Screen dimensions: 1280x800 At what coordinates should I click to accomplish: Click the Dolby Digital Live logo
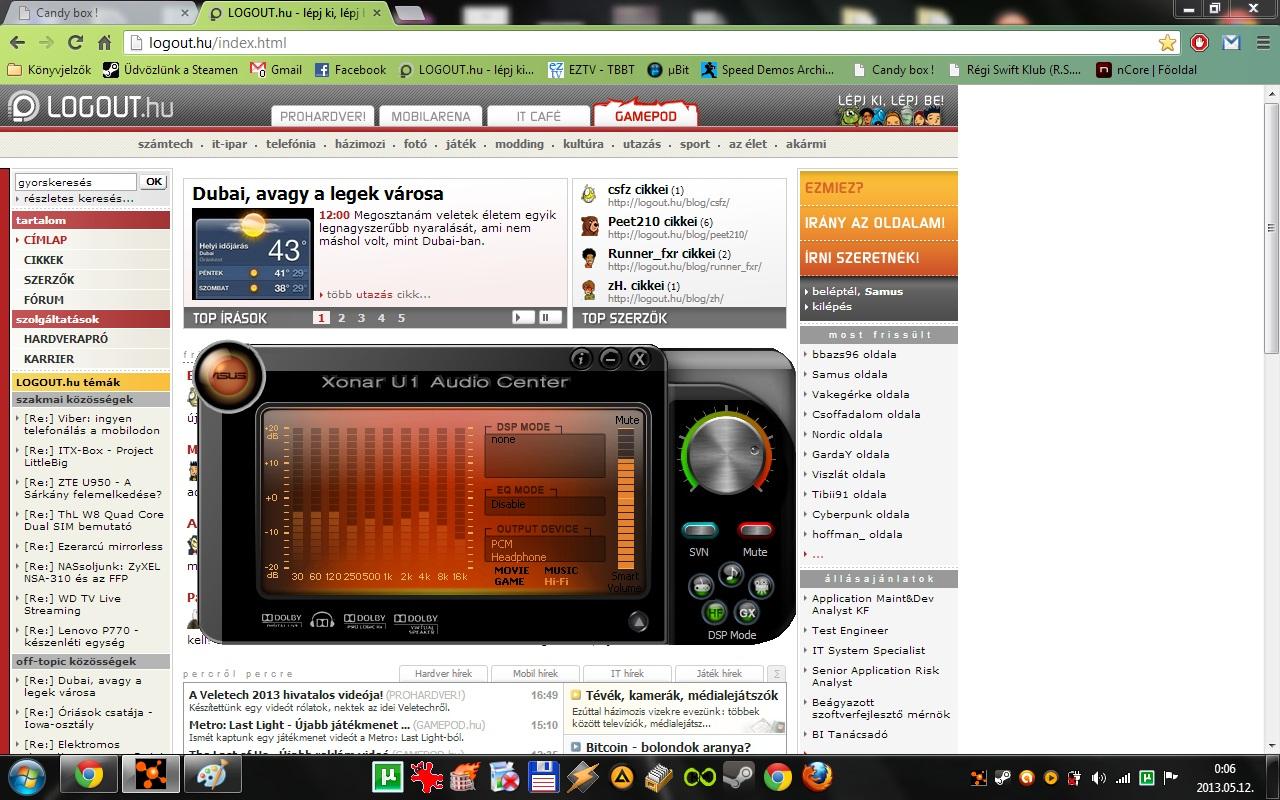(x=281, y=621)
